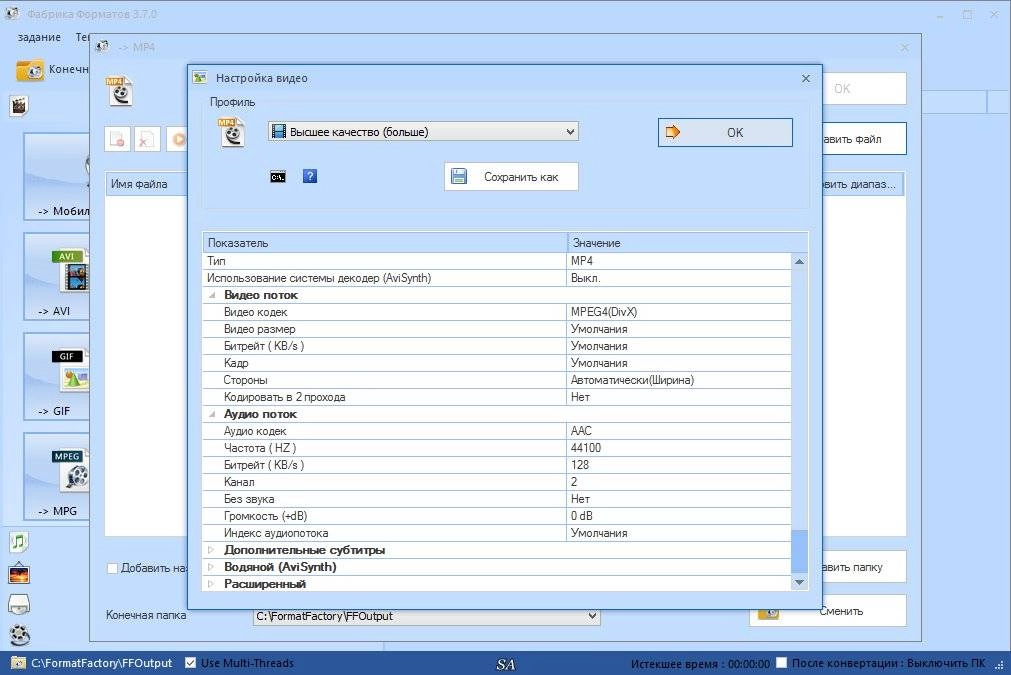Click the settings list scroll up arrow
Image resolution: width=1011 pixels, height=675 pixels.
coord(799,261)
